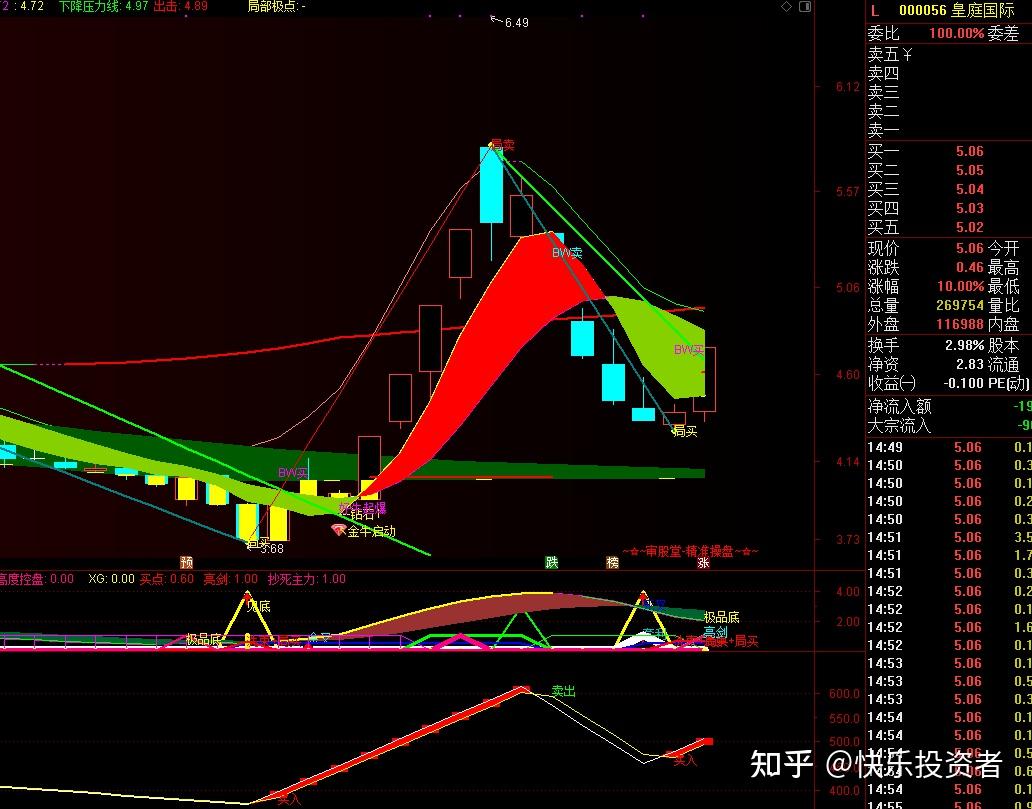Click the loudspeaker icon before the 金牛启动 signal
This screenshot has width=1032, height=809.
pos(338,528)
